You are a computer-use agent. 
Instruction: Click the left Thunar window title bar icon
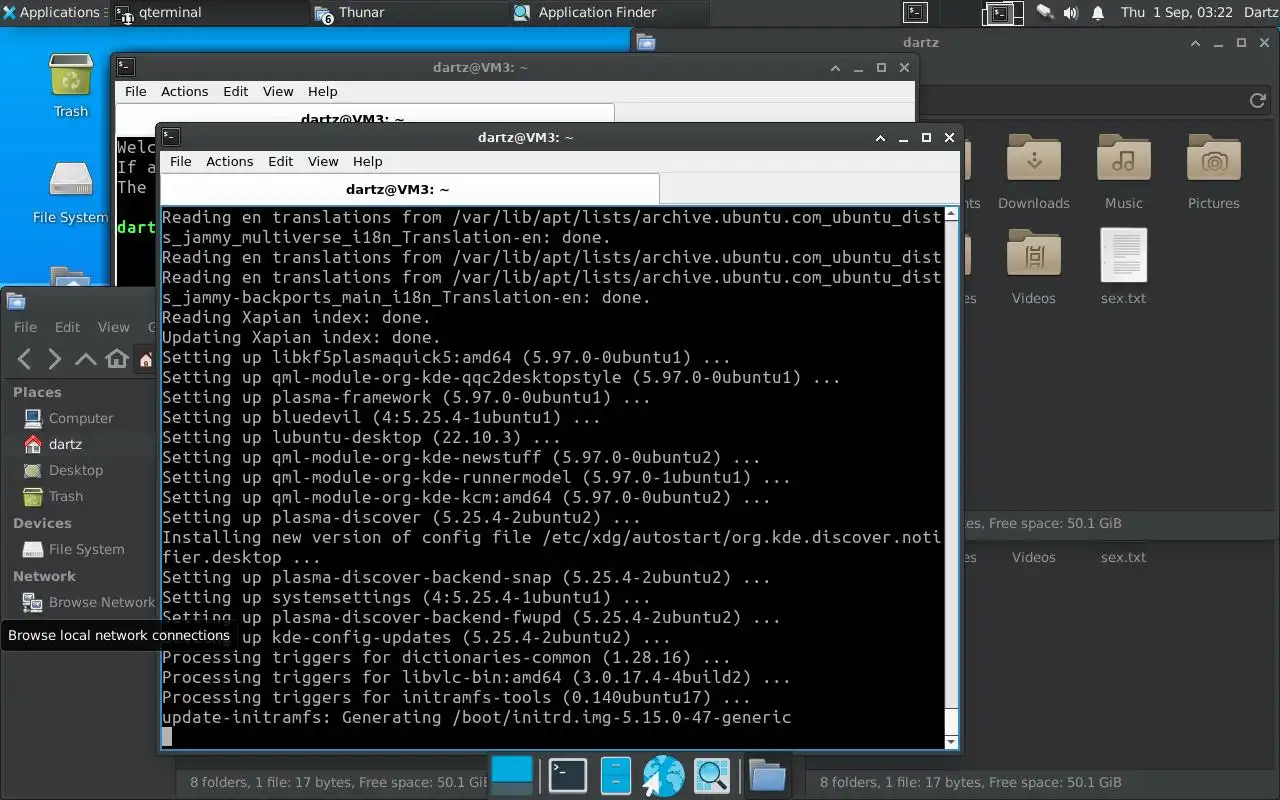(x=15, y=302)
